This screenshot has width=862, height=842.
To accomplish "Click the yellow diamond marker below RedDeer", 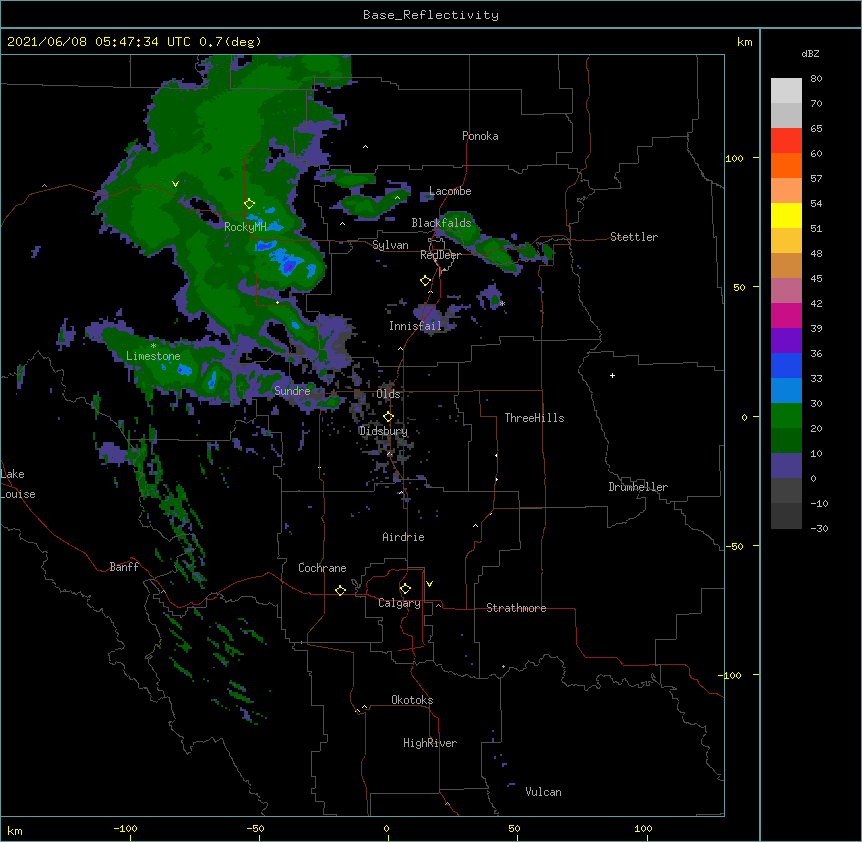I will click(425, 281).
